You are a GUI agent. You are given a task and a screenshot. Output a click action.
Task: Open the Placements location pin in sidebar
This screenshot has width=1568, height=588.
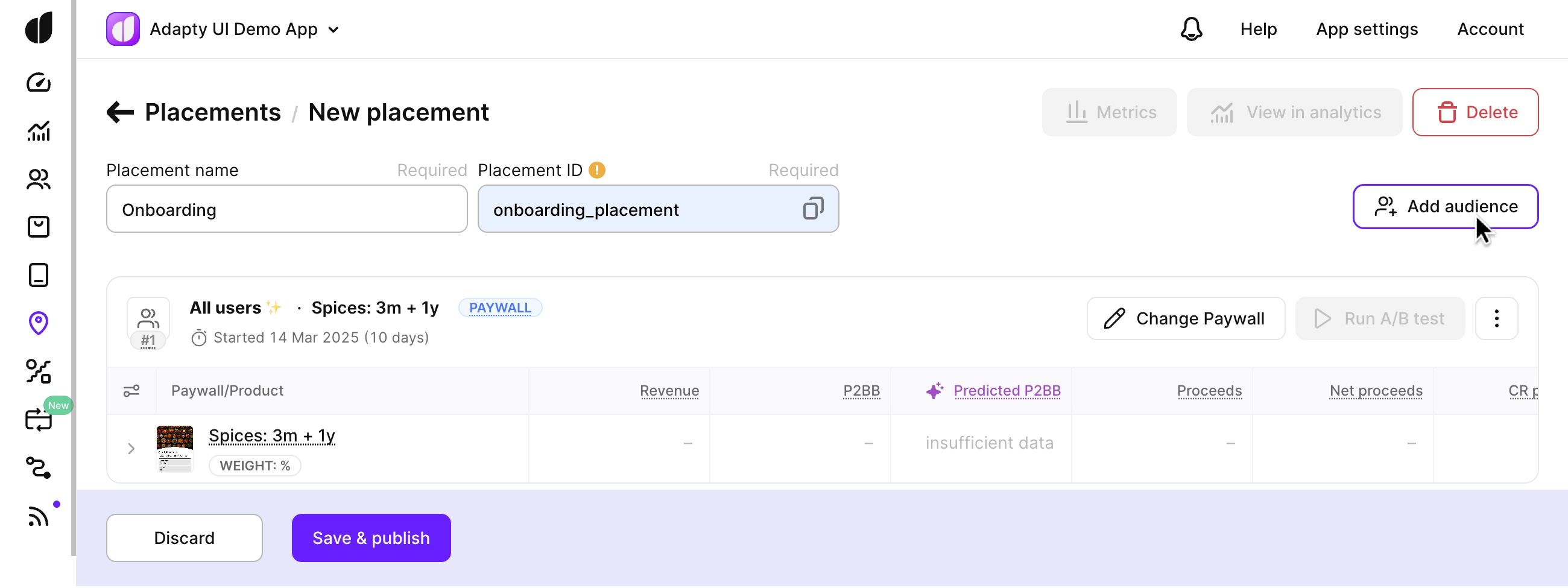[39, 323]
